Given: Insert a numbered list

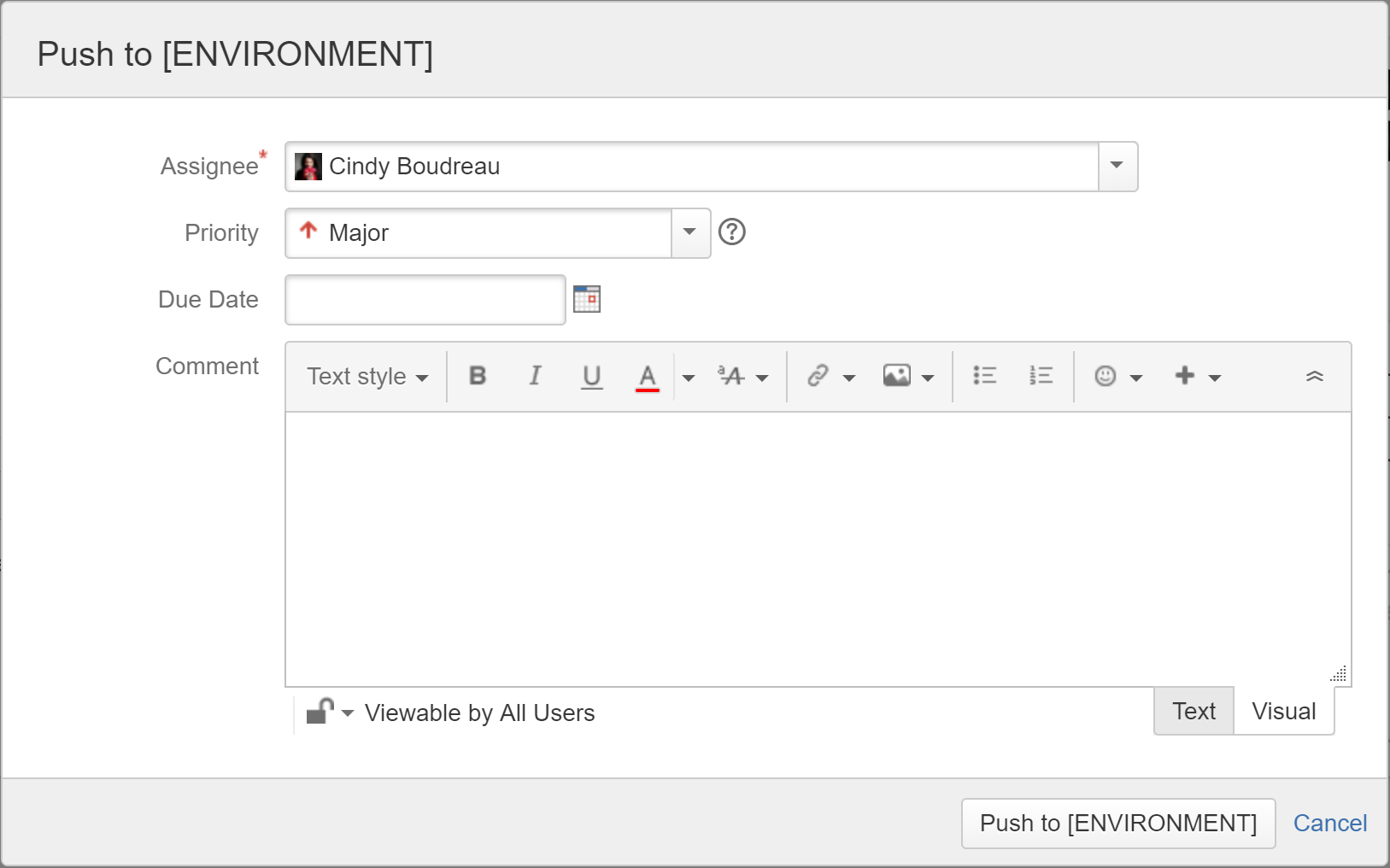Looking at the screenshot, I should click(1041, 376).
